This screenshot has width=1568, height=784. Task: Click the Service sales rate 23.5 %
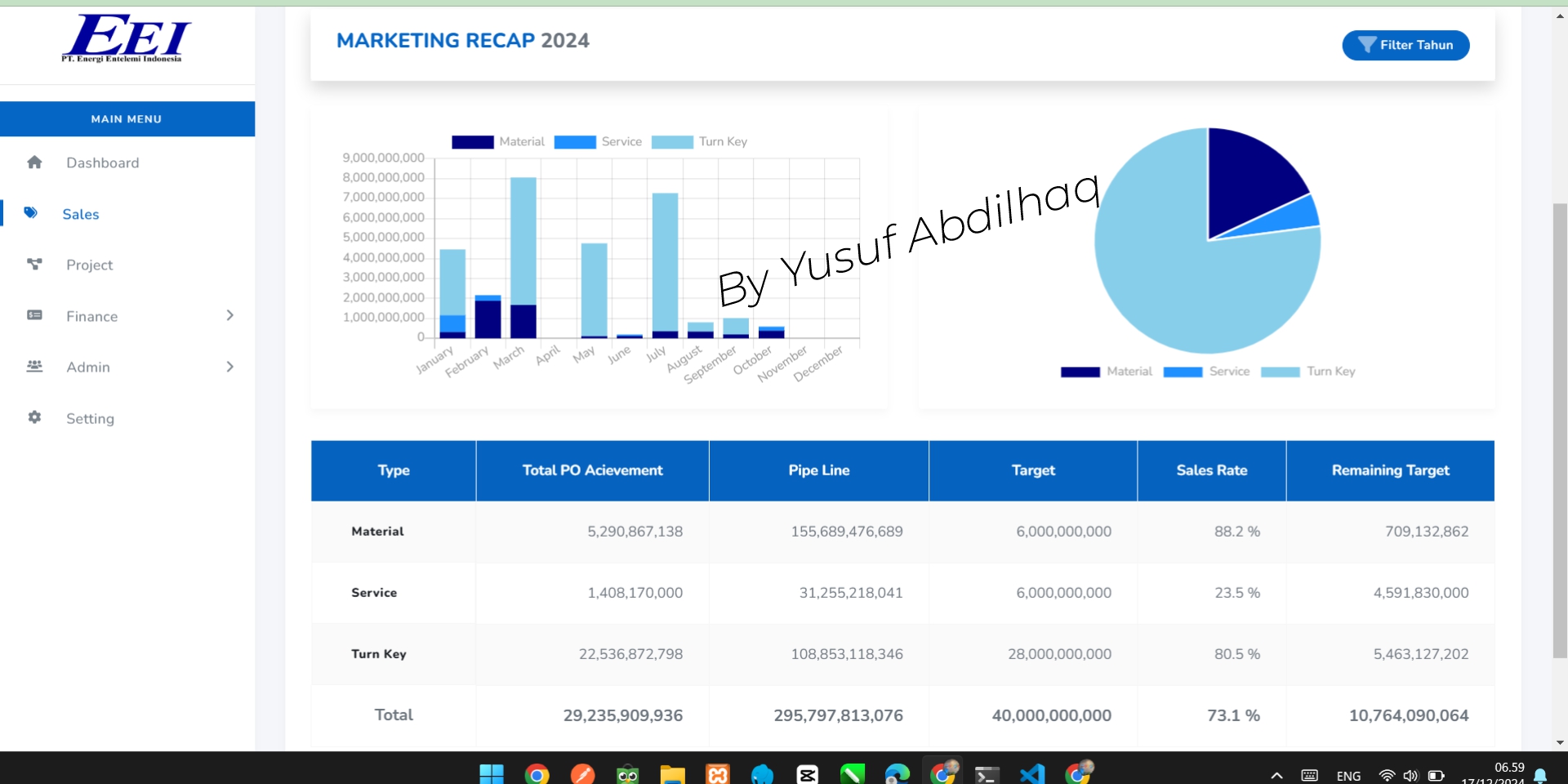pos(1236,593)
